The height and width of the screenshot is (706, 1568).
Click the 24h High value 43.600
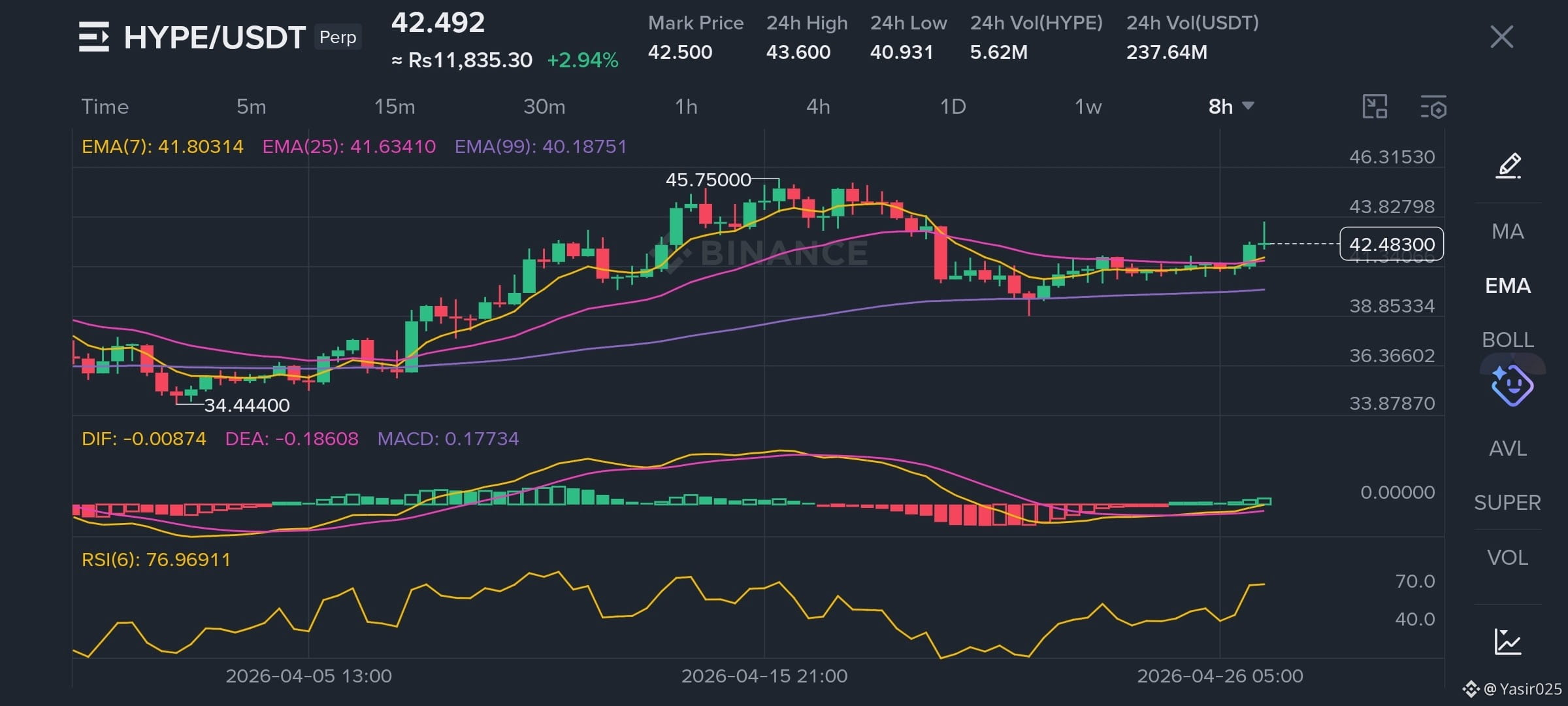pyautogui.click(x=798, y=52)
